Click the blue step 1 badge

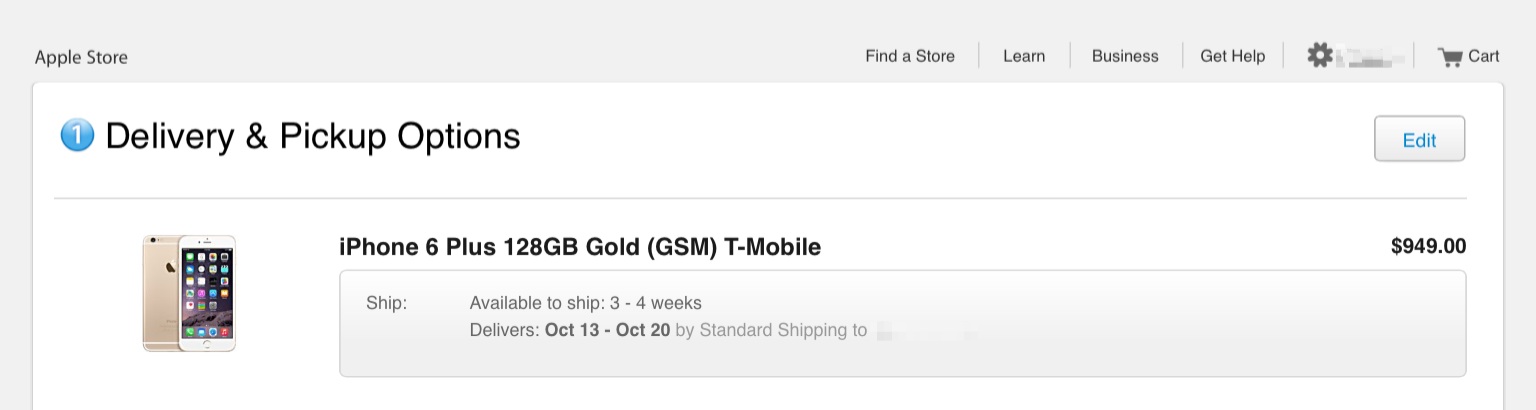[77, 136]
